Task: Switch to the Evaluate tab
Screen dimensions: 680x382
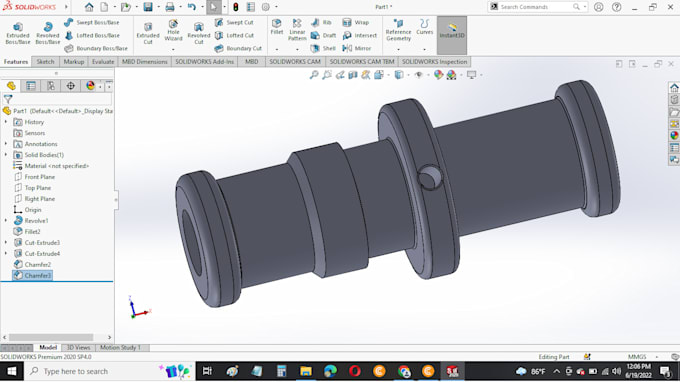Action: click(103, 62)
